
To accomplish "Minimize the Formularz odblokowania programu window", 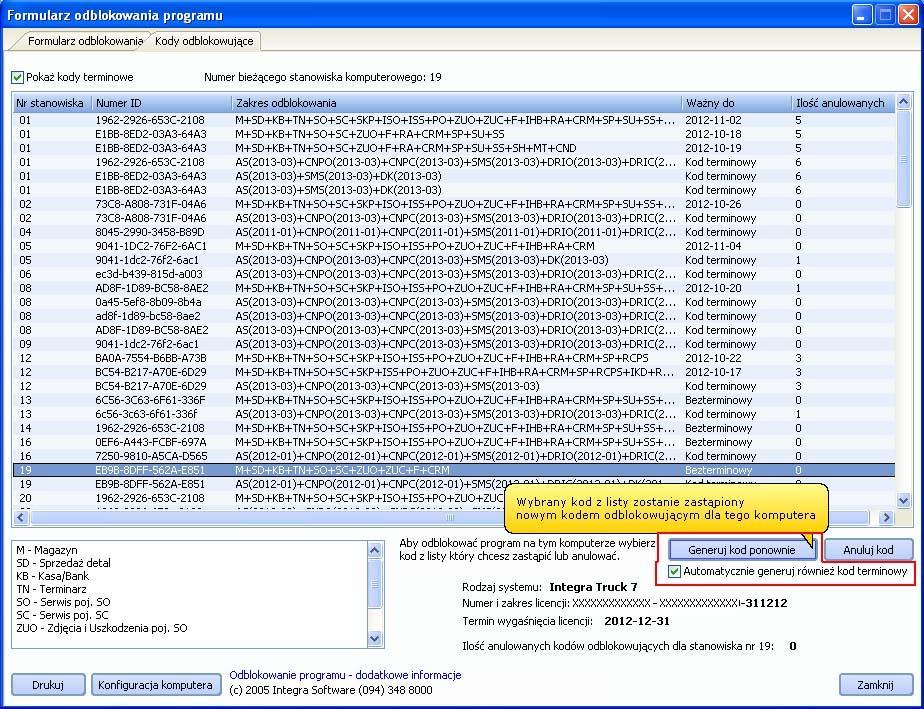I will point(862,15).
